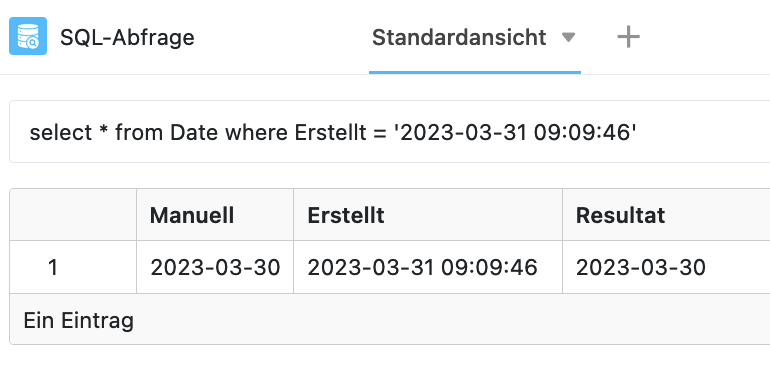Click the word select in query box
This screenshot has height=392, width=770.
coord(61,133)
